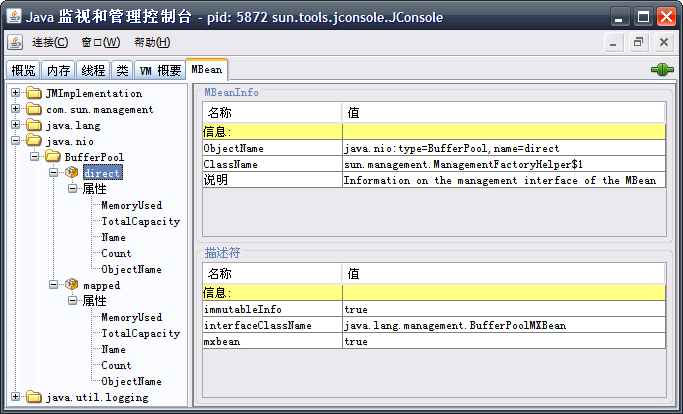
Task: Minimize the inner console frame
Action: (613, 43)
